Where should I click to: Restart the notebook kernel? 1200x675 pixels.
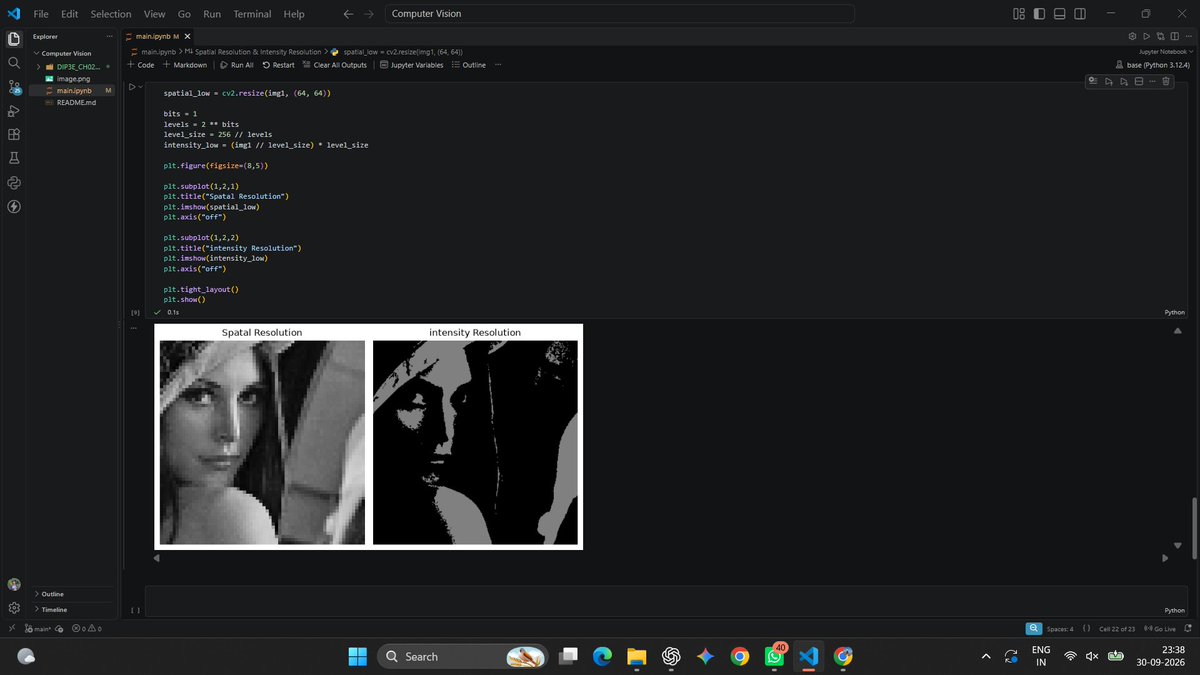pos(278,65)
